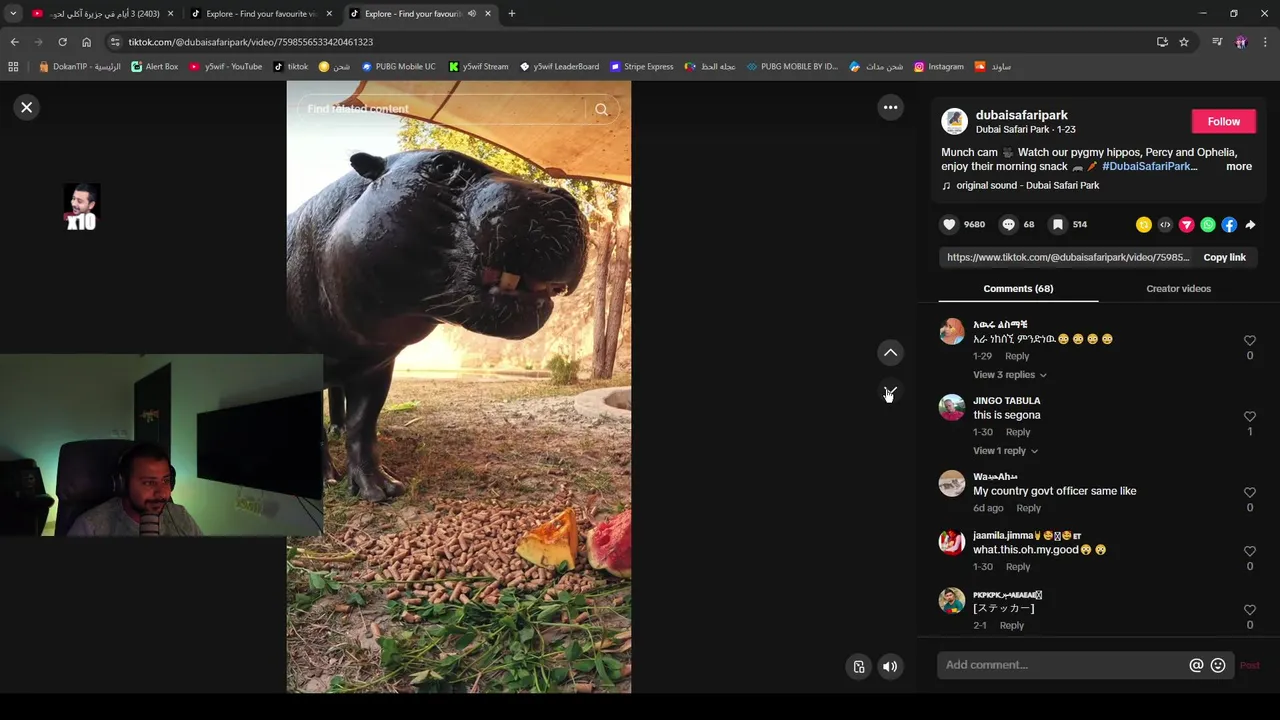This screenshot has height=720, width=1280.
Task: Open the three-dot more options menu on video
Action: [x=890, y=107]
